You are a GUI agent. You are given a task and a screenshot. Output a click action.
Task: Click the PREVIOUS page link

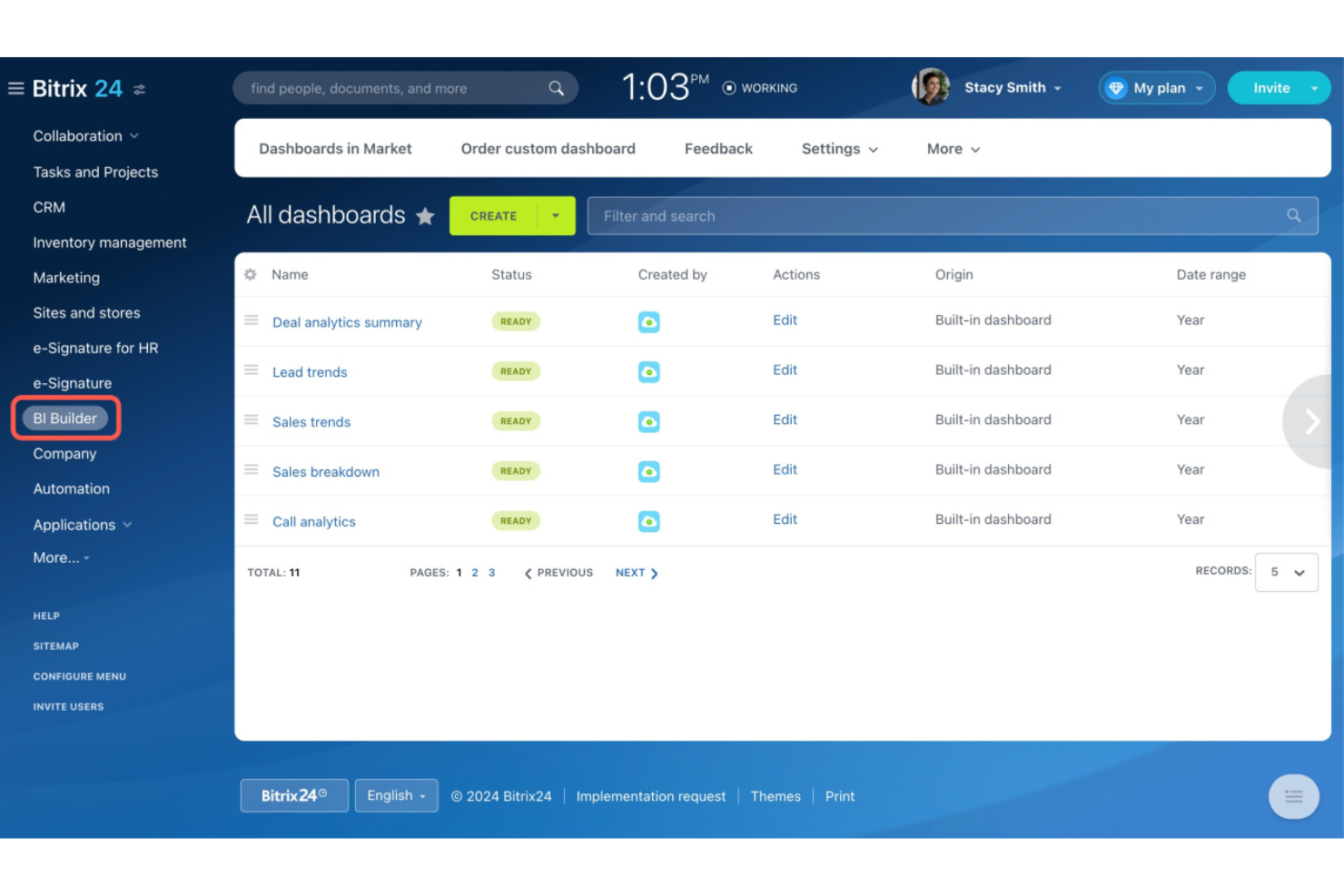558,573
